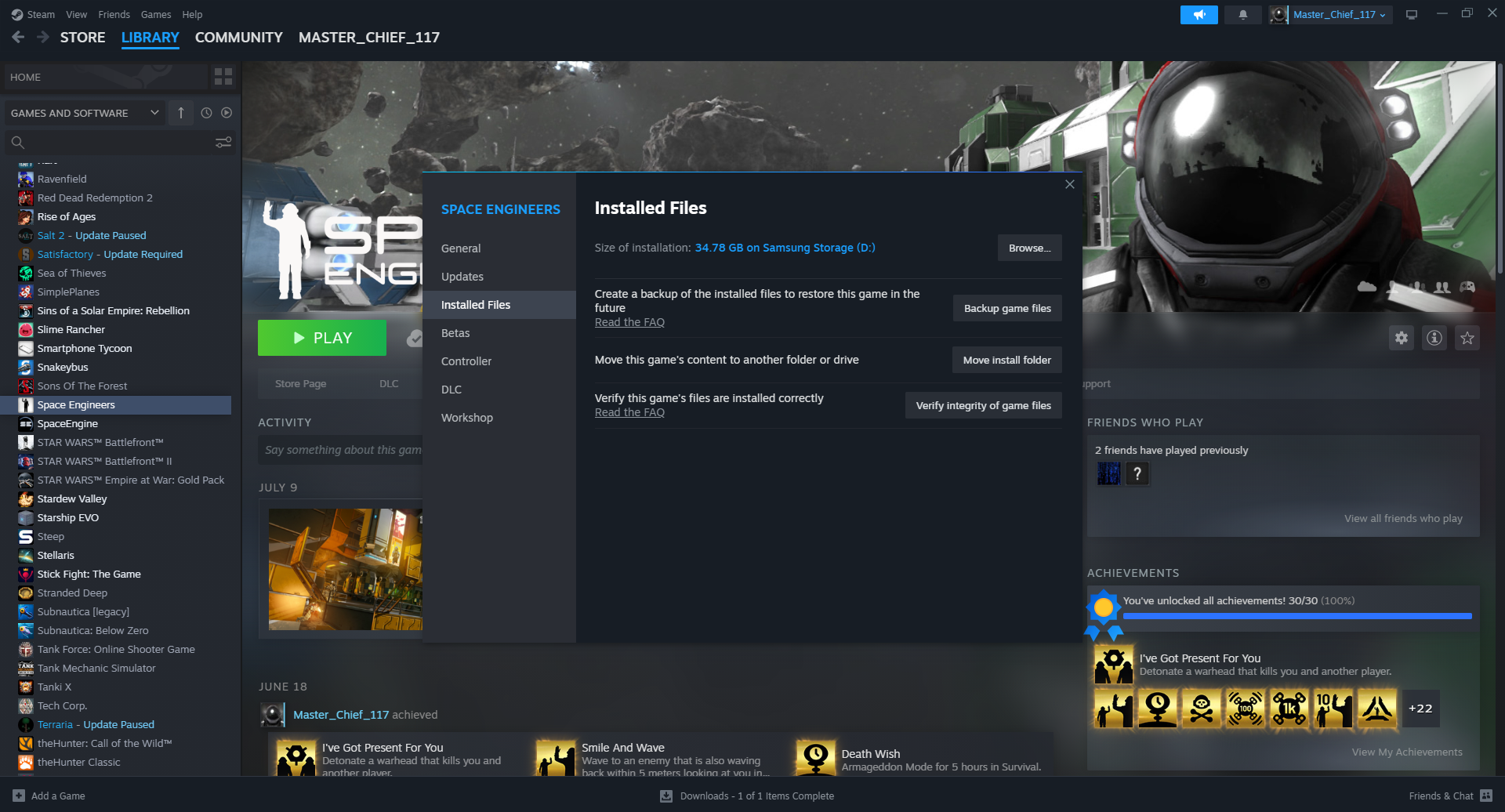Click the Steam logo menu icon

[x=17, y=14]
